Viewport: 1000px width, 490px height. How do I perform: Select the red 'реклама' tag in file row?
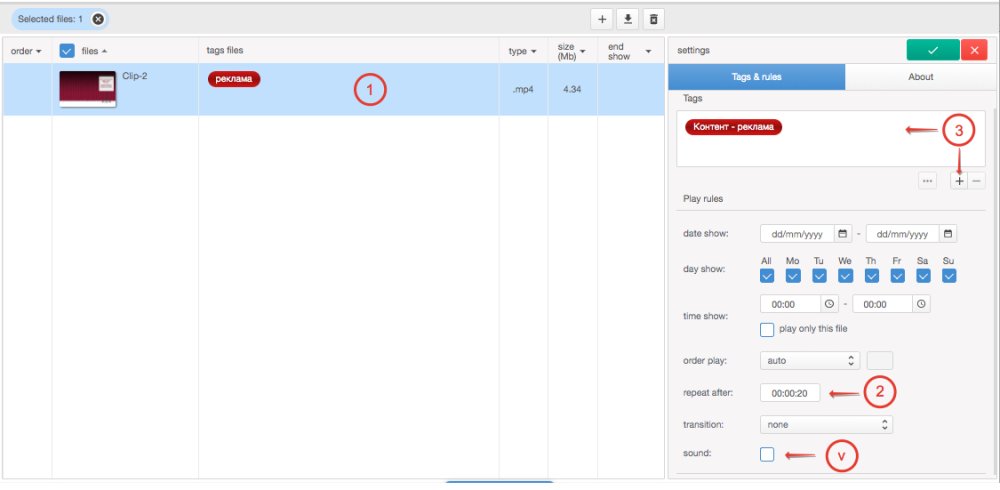(x=234, y=79)
